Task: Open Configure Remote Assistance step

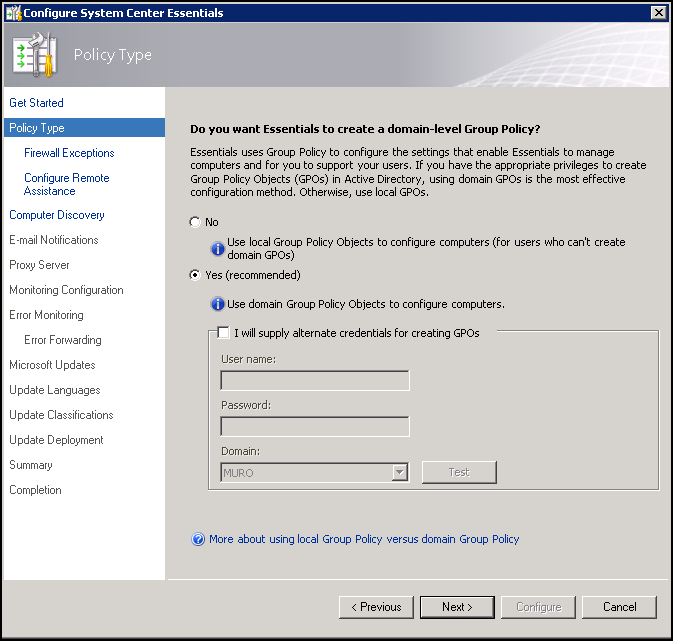Action: 67,184
